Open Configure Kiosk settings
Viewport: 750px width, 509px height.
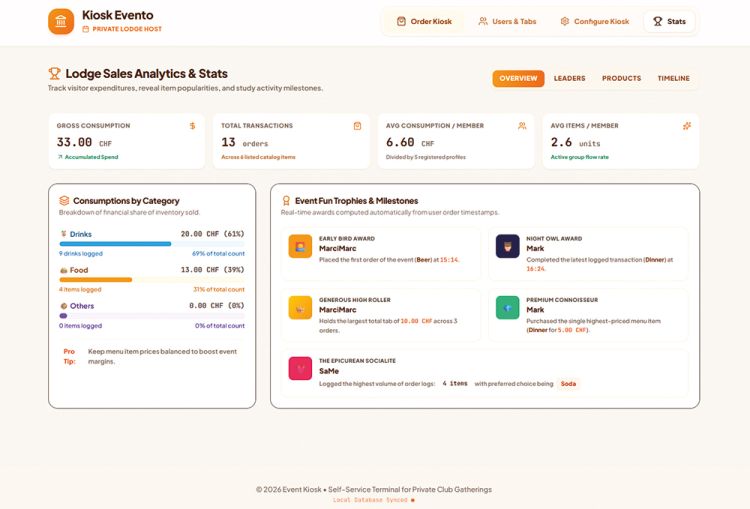coord(595,22)
